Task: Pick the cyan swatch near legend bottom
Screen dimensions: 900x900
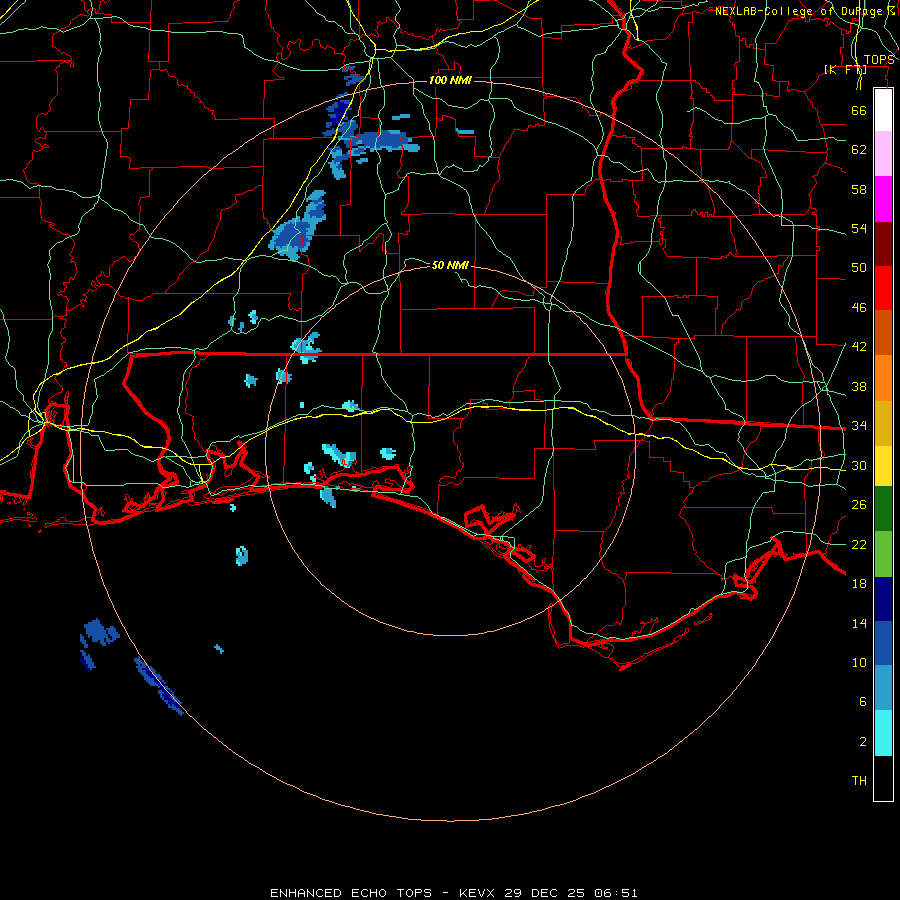Action: pos(883,733)
